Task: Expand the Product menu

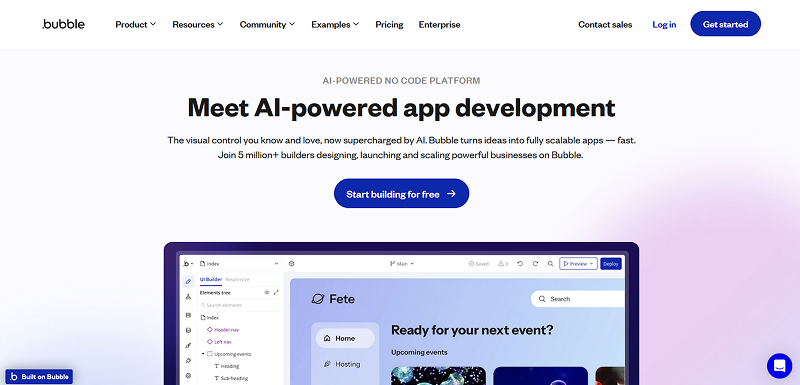Action: [x=136, y=24]
